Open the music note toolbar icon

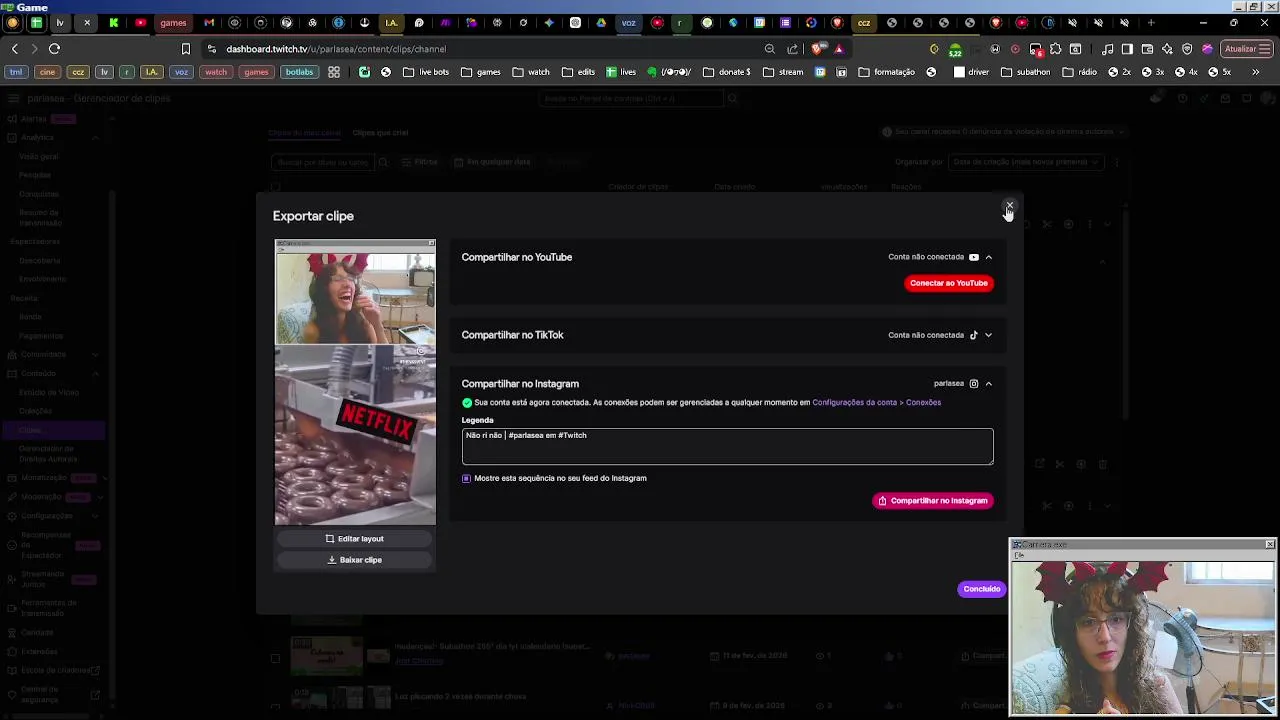pyautogui.click(x=1108, y=48)
